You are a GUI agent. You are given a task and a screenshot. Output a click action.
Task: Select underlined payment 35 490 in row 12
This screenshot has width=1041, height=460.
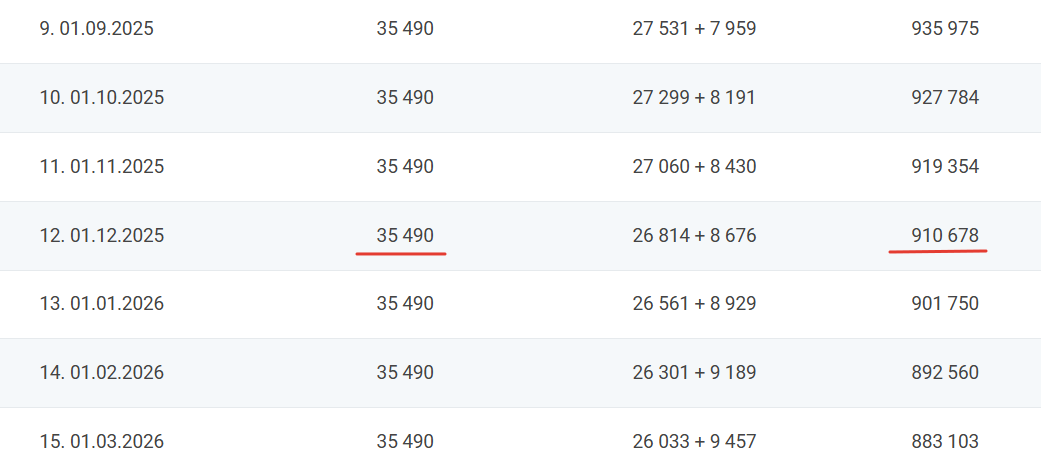click(x=405, y=236)
